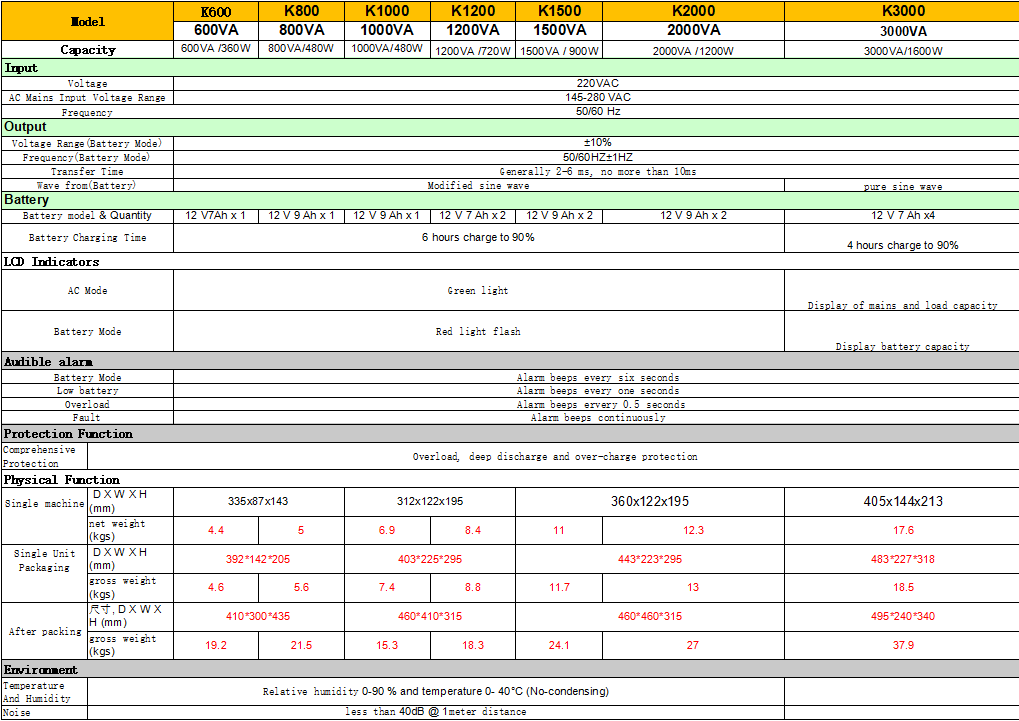1019x721 pixels.
Task: Click the gross weight value 5.6
Action: click(x=301, y=588)
